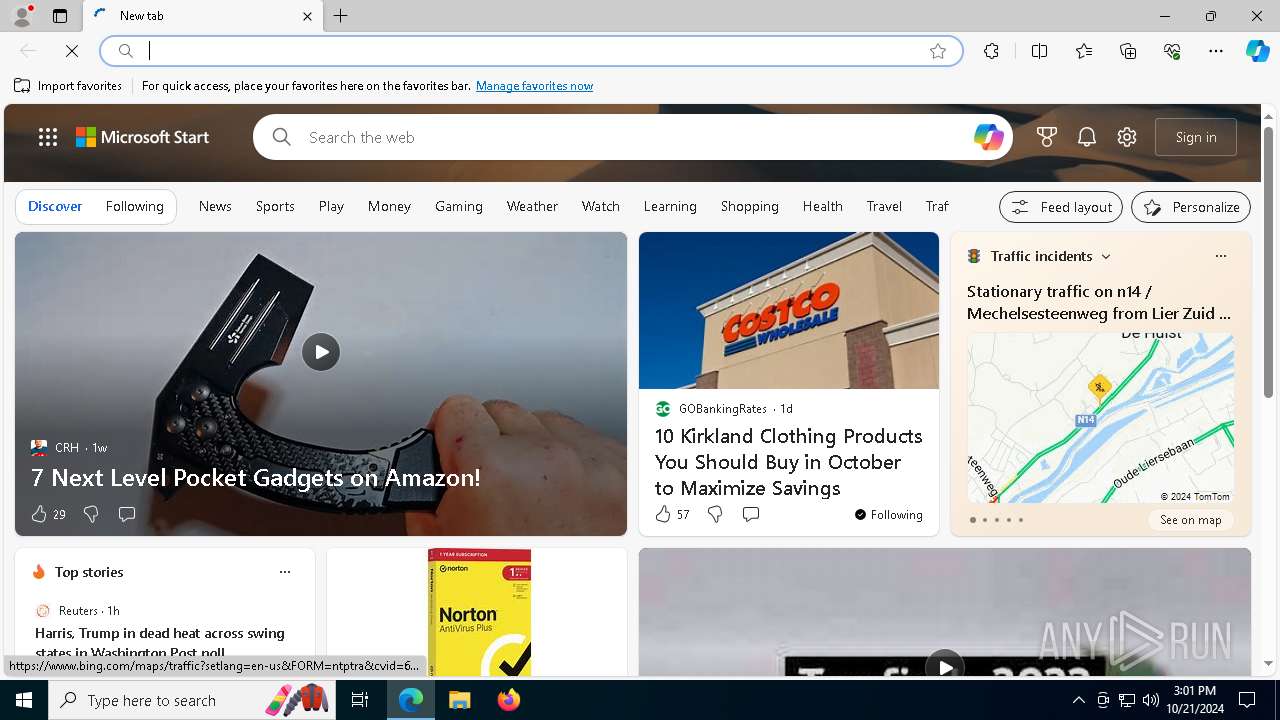Open the browser profile icon
This screenshot has height=720, width=1280.
(x=22, y=16)
